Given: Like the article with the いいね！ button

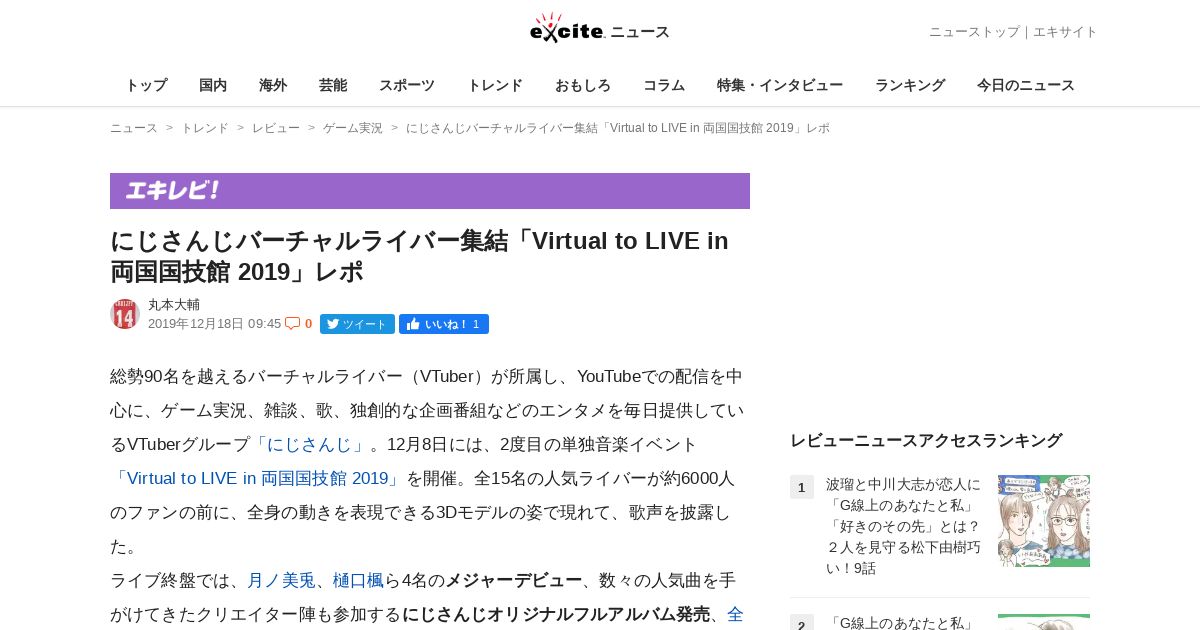Looking at the screenshot, I should coord(444,324).
